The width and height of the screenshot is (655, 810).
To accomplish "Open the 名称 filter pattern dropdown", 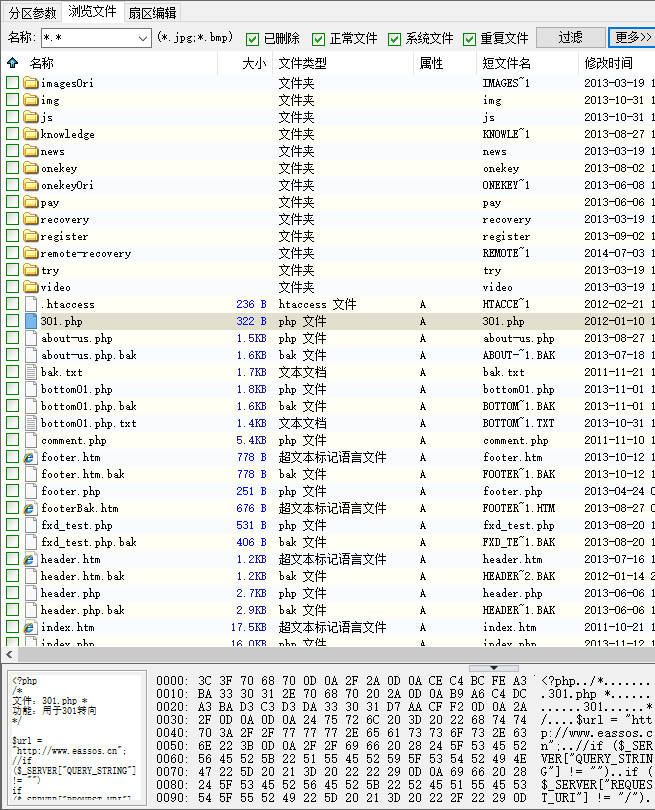I will click(x=143, y=38).
